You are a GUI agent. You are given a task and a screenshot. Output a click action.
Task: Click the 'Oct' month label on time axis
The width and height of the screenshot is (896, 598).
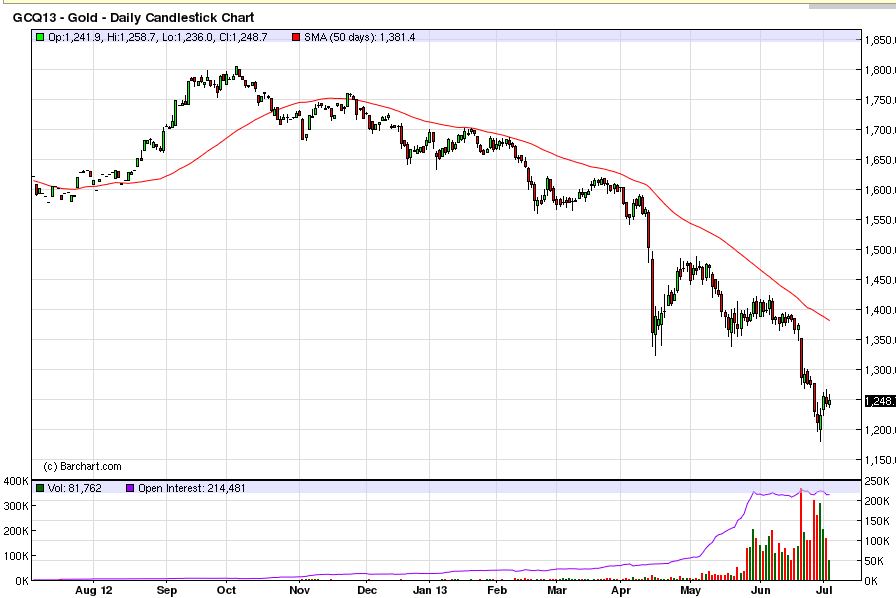coord(227,591)
